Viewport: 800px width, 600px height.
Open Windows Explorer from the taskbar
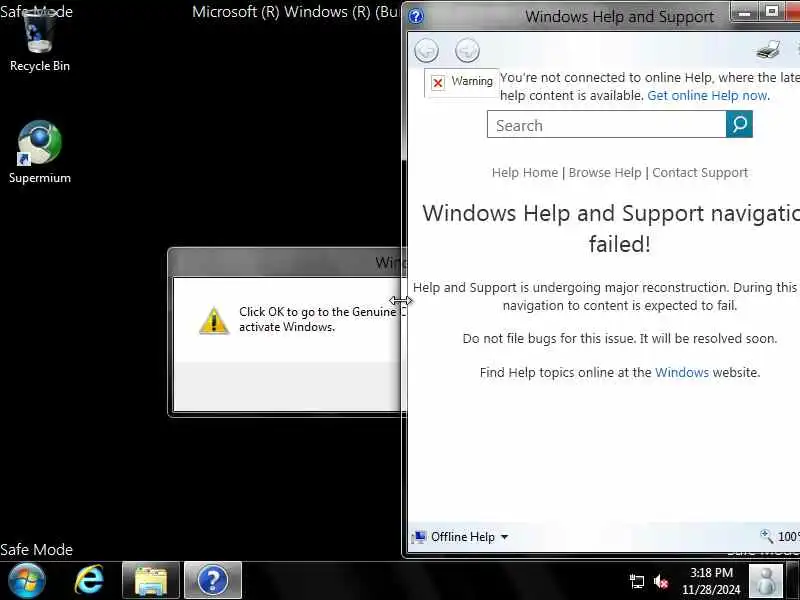[x=151, y=580]
